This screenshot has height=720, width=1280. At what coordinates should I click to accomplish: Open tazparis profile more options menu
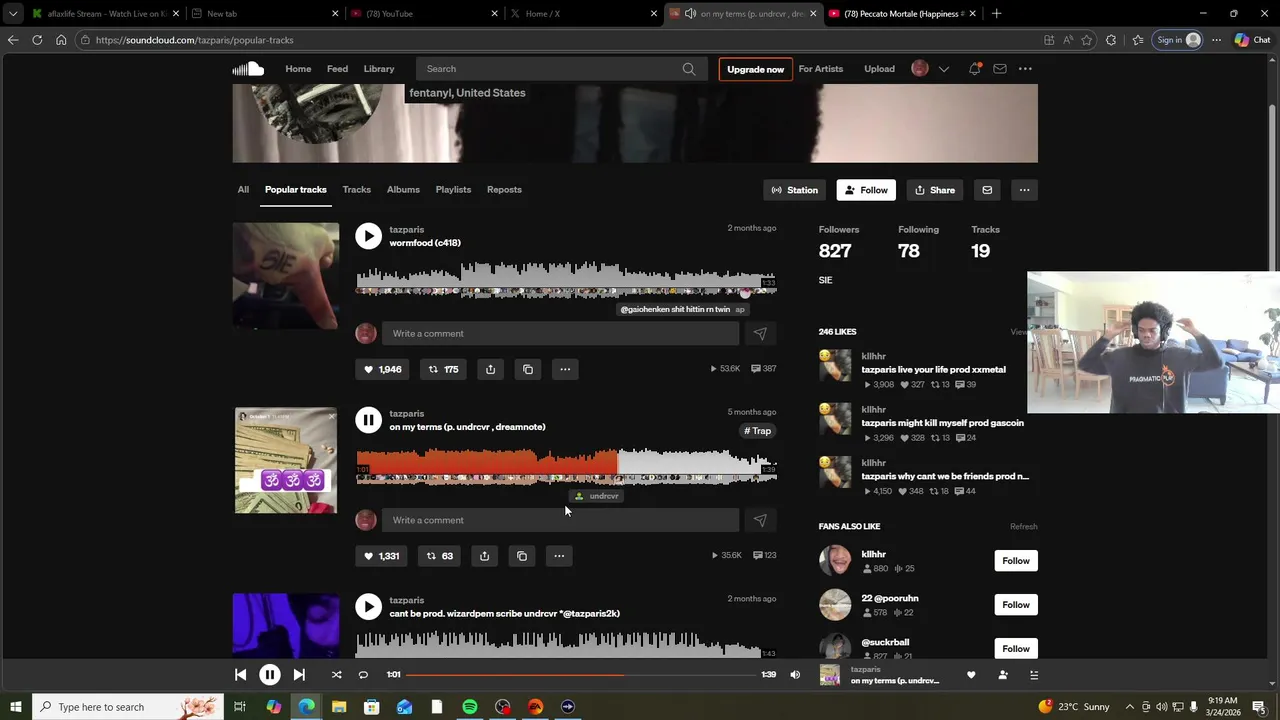click(x=1024, y=190)
